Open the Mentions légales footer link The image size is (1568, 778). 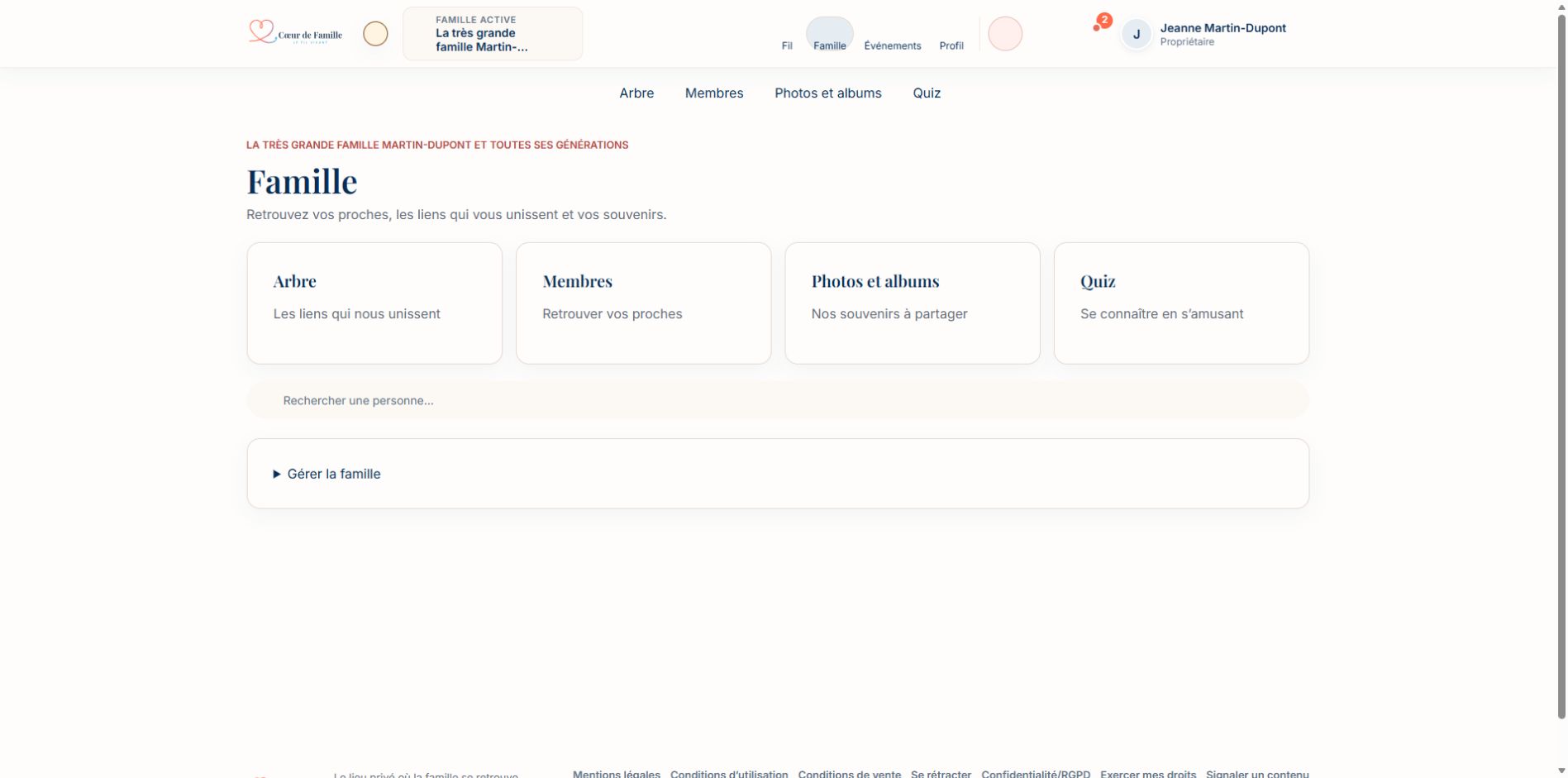tap(617, 774)
